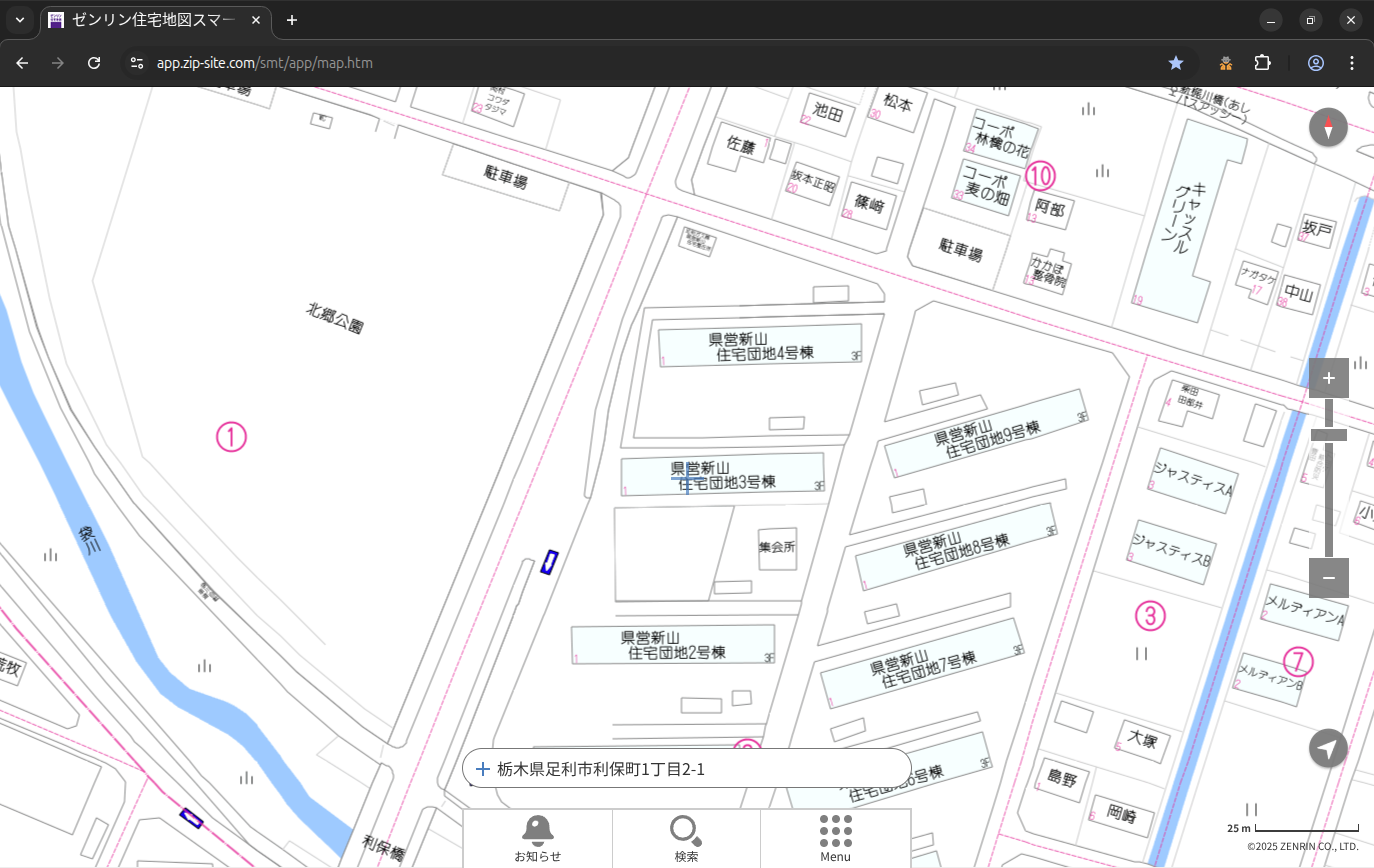Open a new browser tab
The image size is (1374, 868).
click(x=292, y=20)
